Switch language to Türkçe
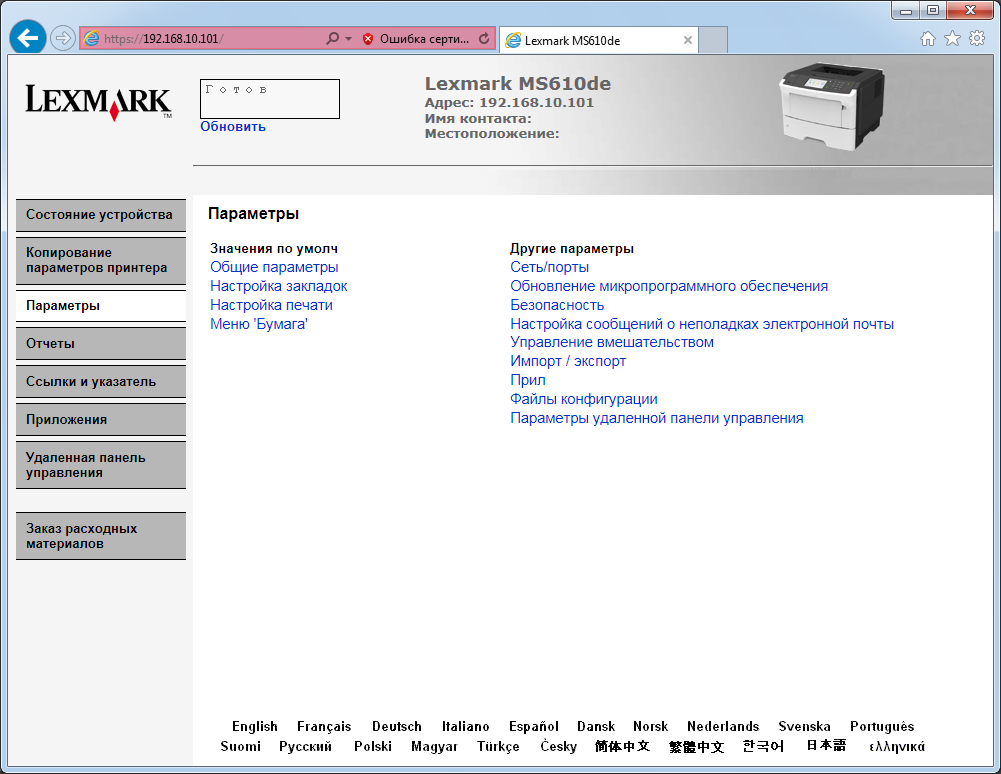This screenshot has height=774, width=1001. 498,747
